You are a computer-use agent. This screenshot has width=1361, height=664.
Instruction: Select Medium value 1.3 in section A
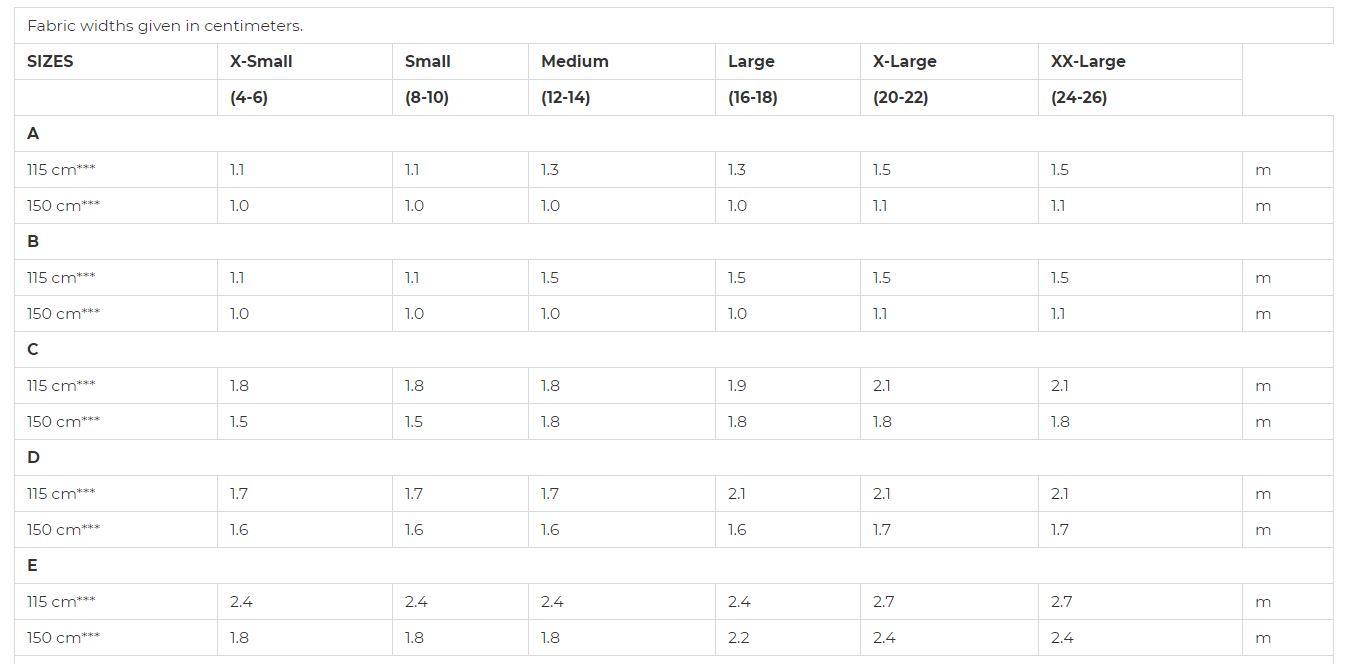pos(622,169)
